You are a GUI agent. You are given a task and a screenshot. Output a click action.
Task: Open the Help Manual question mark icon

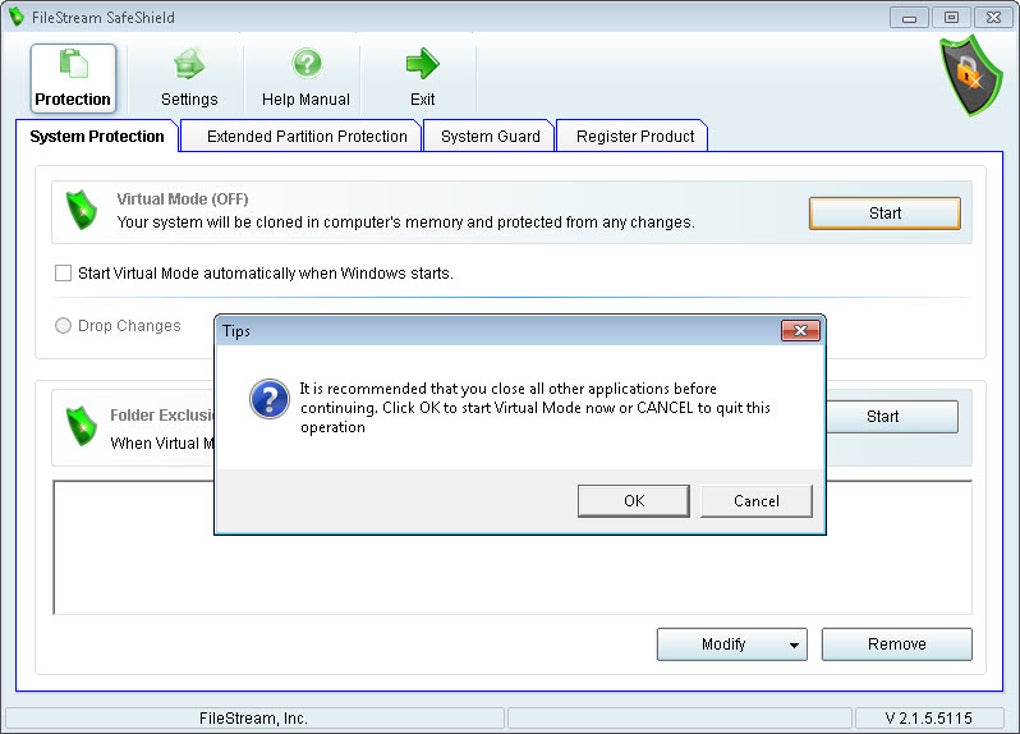(x=306, y=64)
